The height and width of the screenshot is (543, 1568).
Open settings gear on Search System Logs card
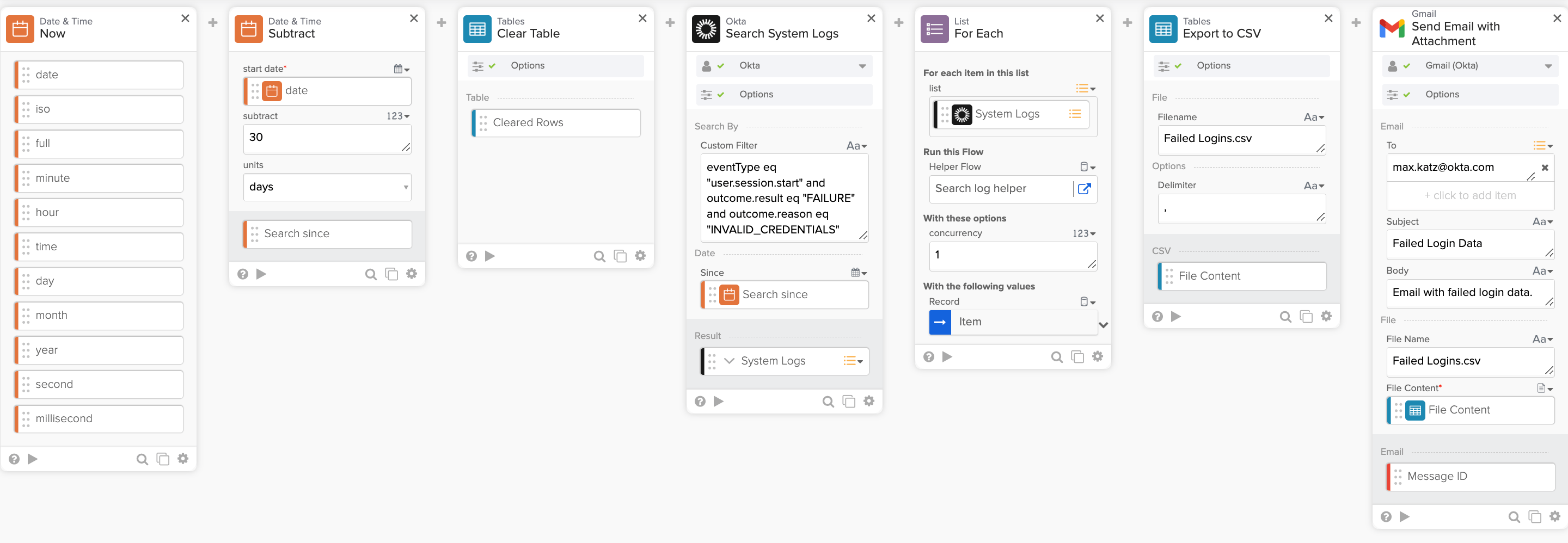(x=869, y=402)
